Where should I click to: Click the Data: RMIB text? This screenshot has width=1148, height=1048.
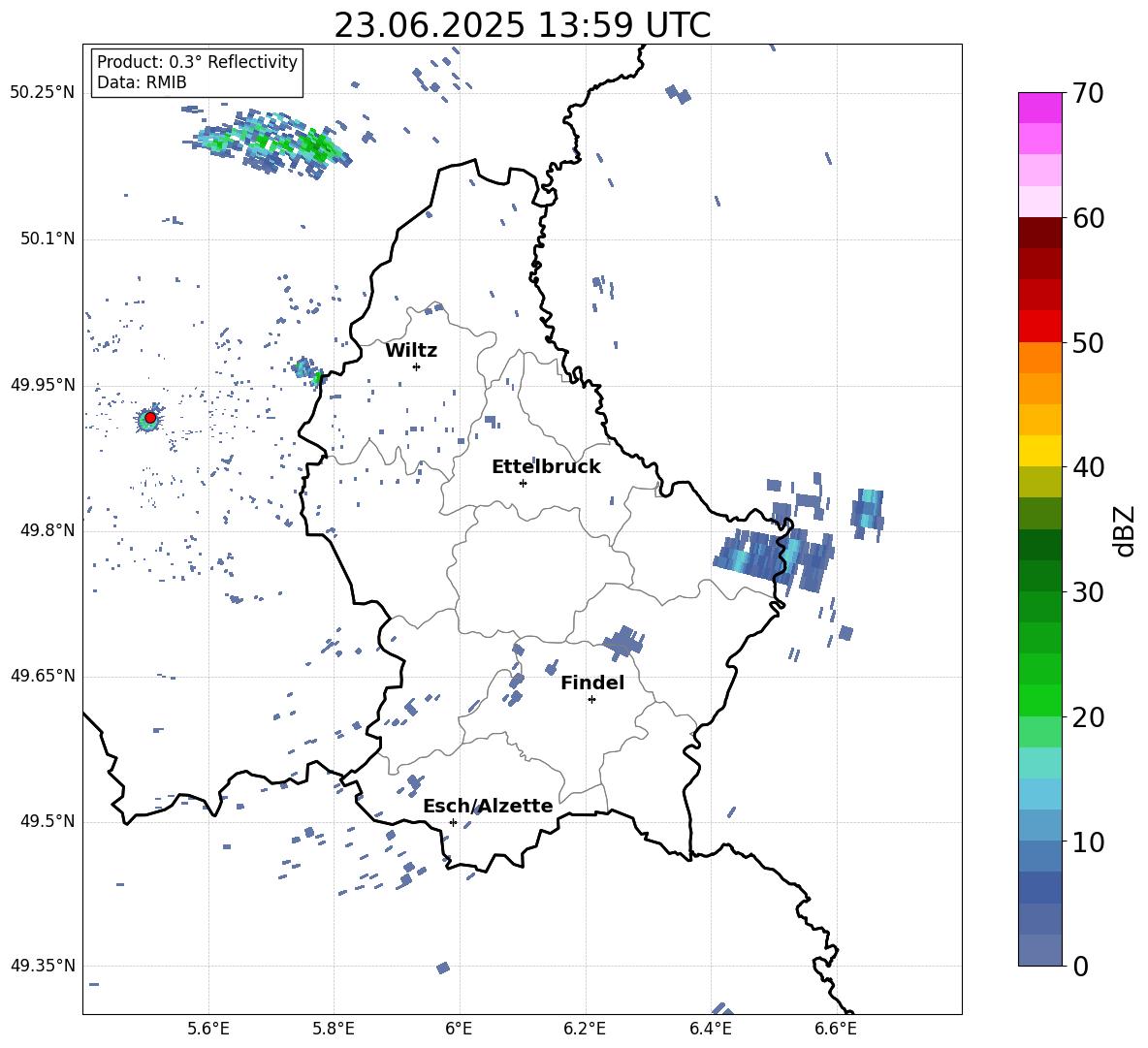tap(142, 82)
